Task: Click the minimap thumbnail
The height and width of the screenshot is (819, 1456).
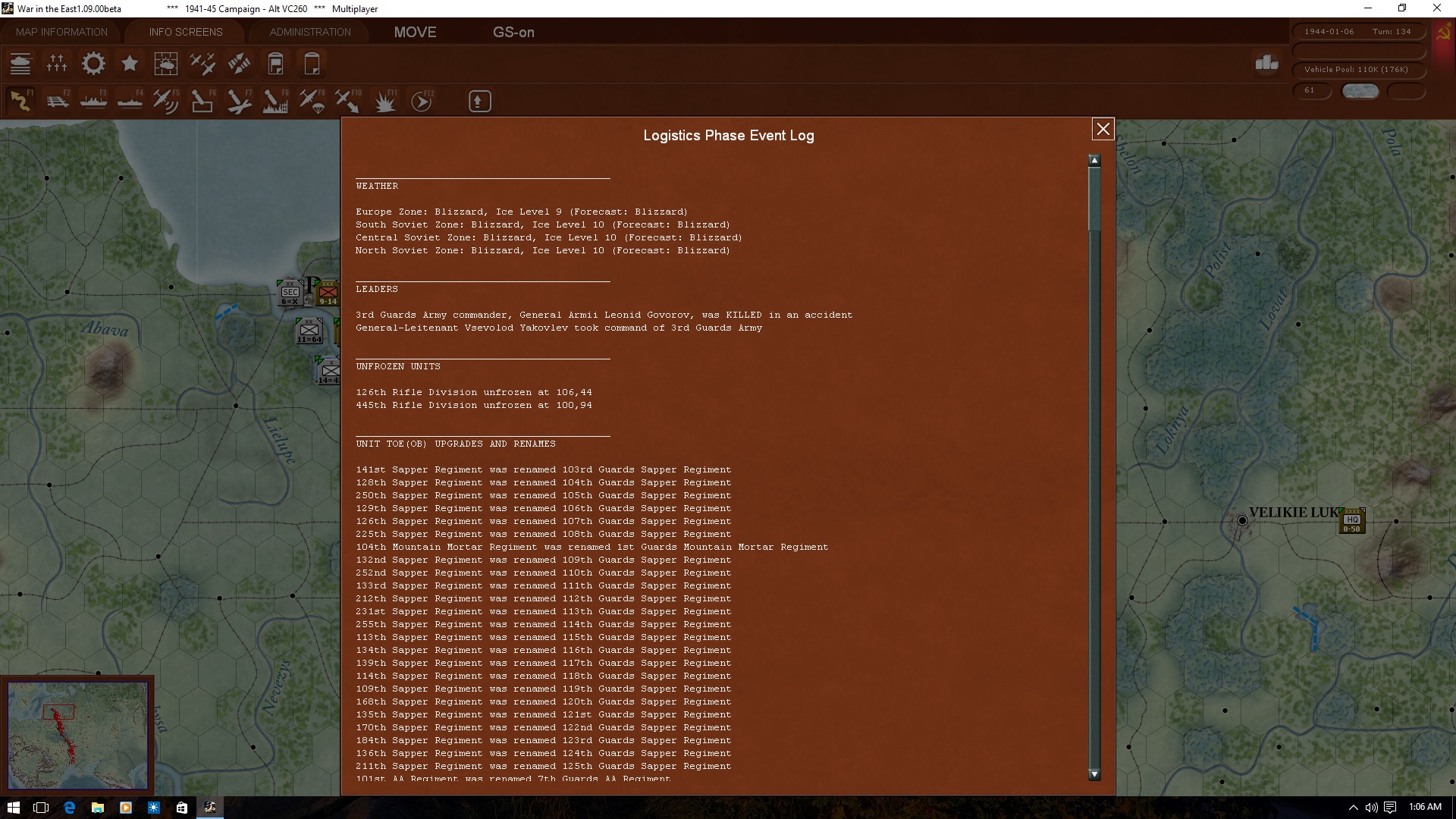Action: 77,735
